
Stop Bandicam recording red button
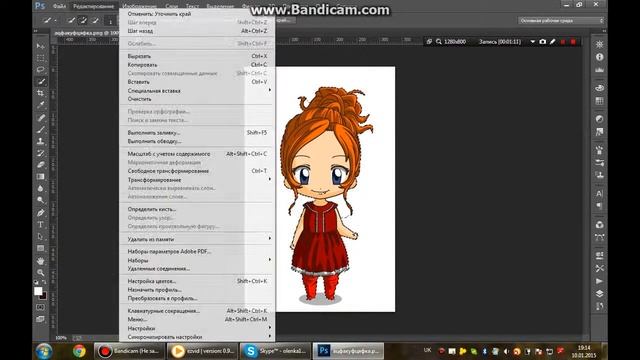point(573,42)
